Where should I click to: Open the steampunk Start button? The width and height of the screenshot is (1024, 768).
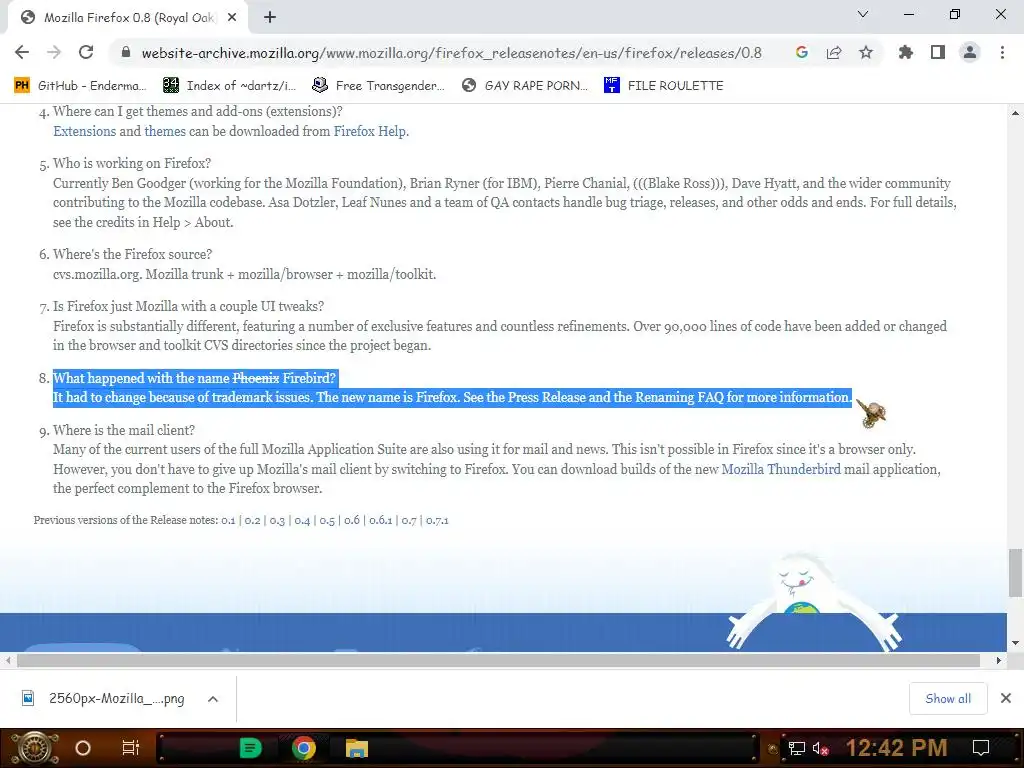(x=34, y=748)
